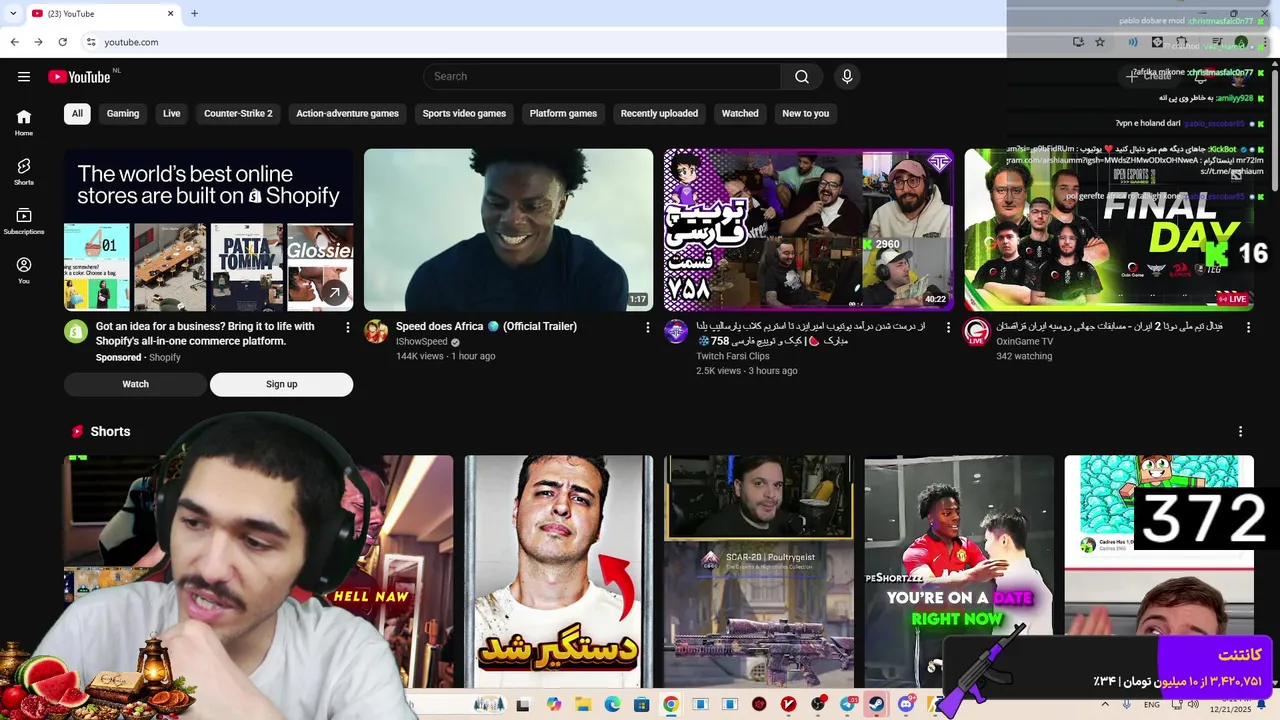Viewport: 1280px width, 720px height.
Task: Open options for Speed does Africa video
Action: pyautogui.click(x=648, y=327)
